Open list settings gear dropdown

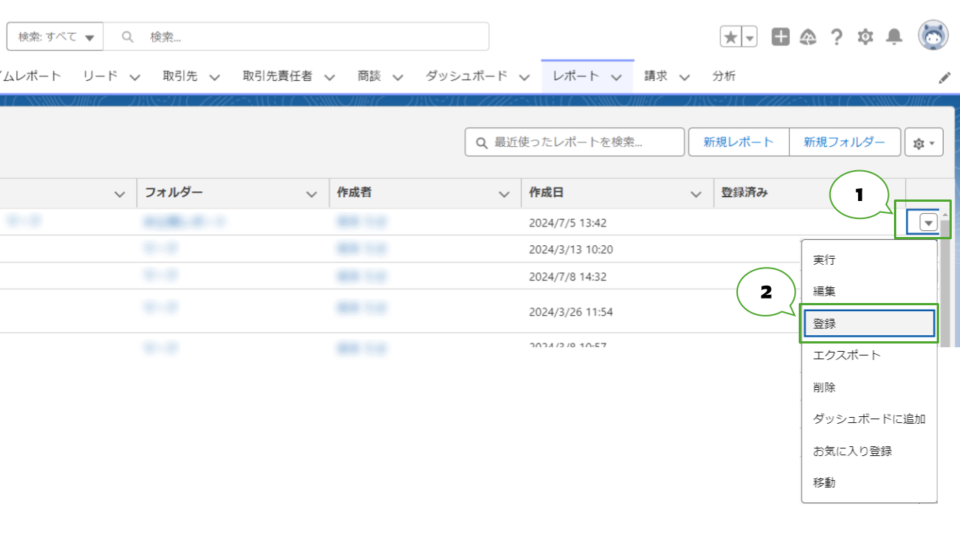coord(923,143)
